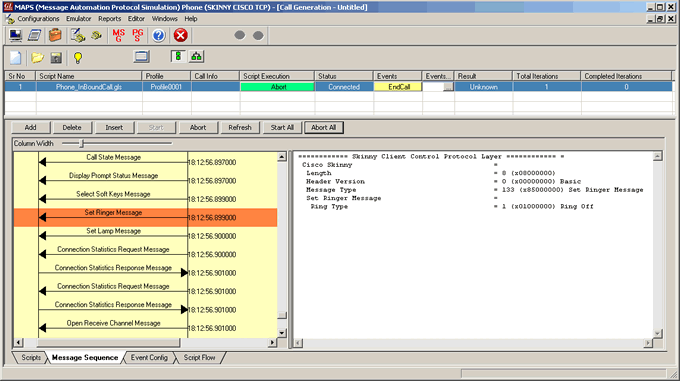The width and height of the screenshot is (680, 381).
Task: Click the yellow EndCall events cell
Action: pyautogui.click(x=398, y=87)
